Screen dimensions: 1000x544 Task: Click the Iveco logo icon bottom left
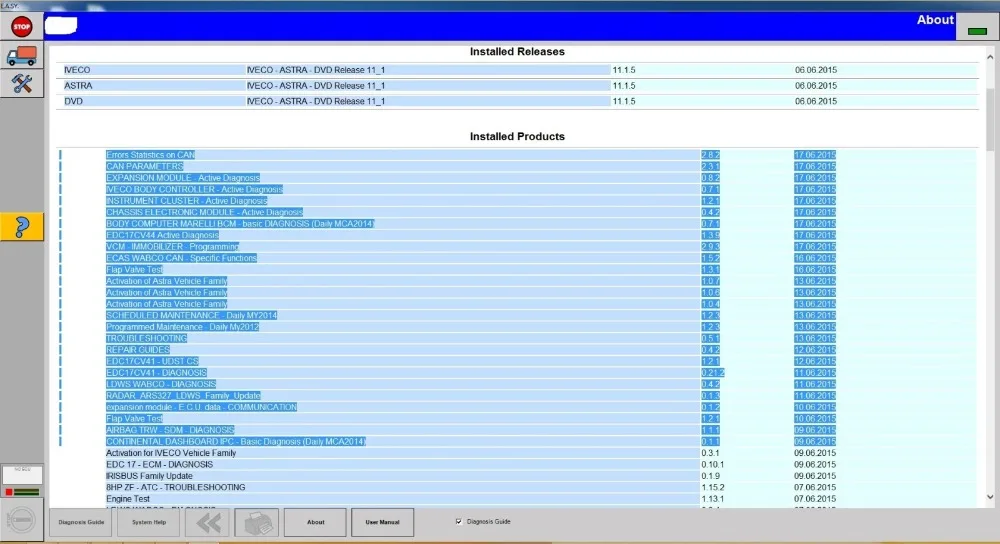(x=21, y=520)
